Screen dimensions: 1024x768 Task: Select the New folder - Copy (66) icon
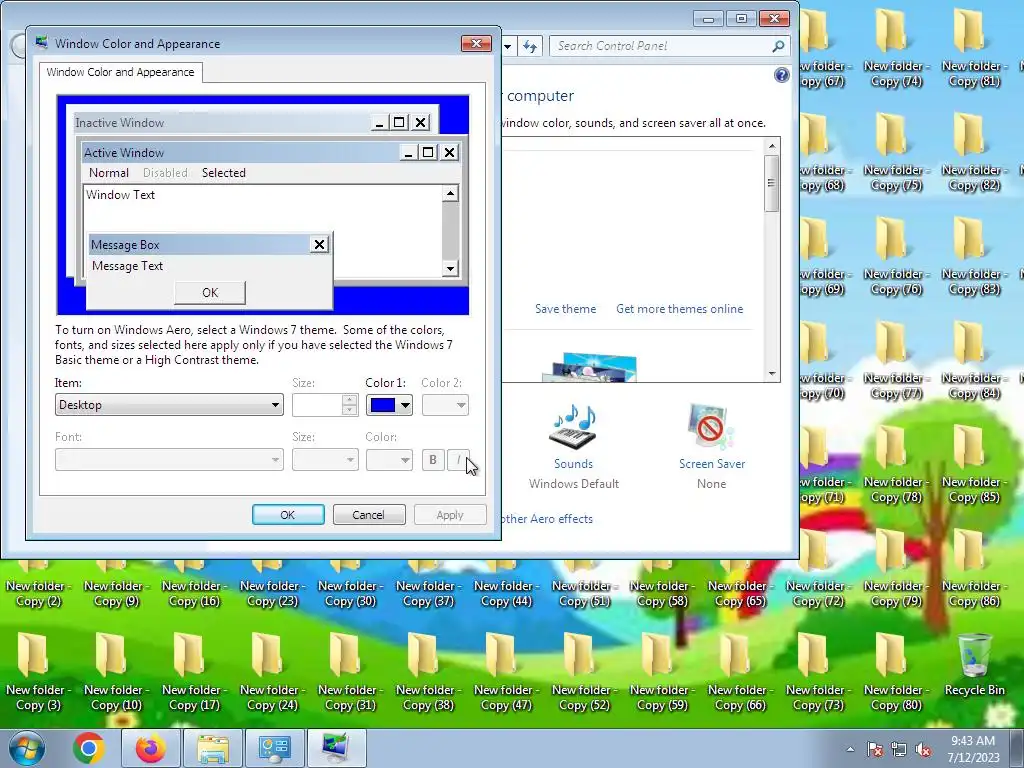(x=739, y=672)
